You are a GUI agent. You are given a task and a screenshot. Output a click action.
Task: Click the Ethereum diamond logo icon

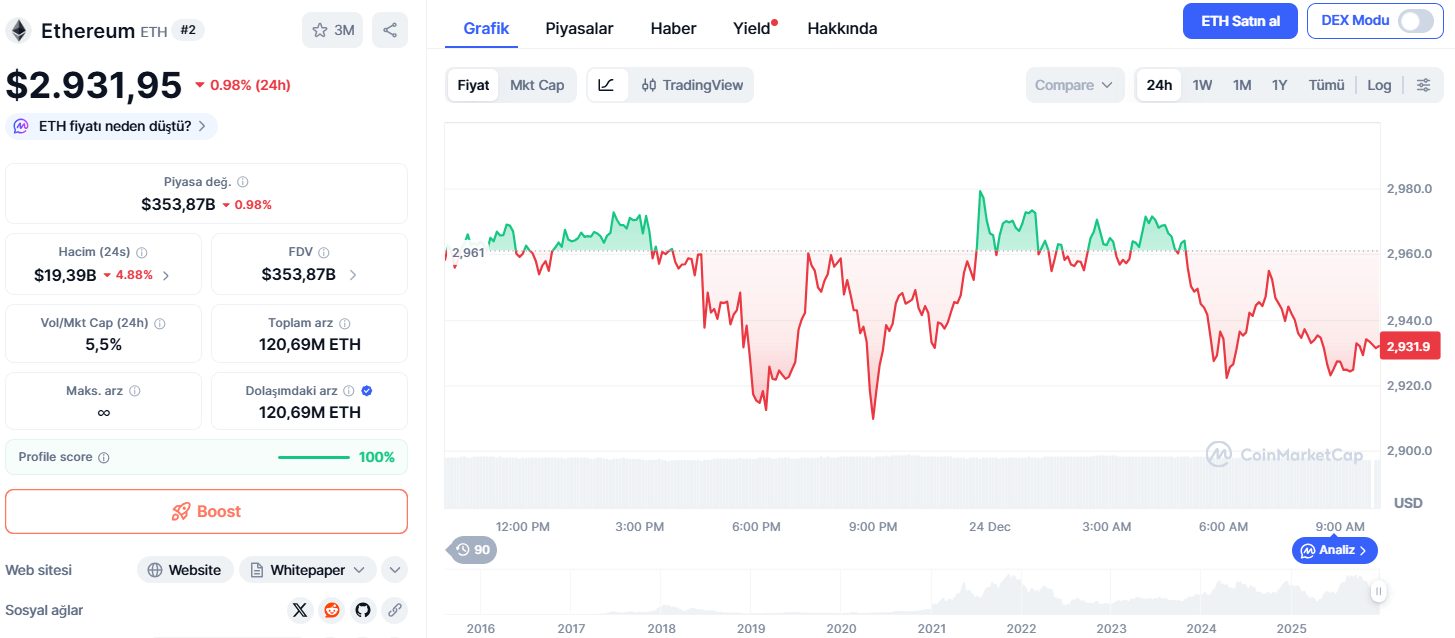tap(18, 31)
